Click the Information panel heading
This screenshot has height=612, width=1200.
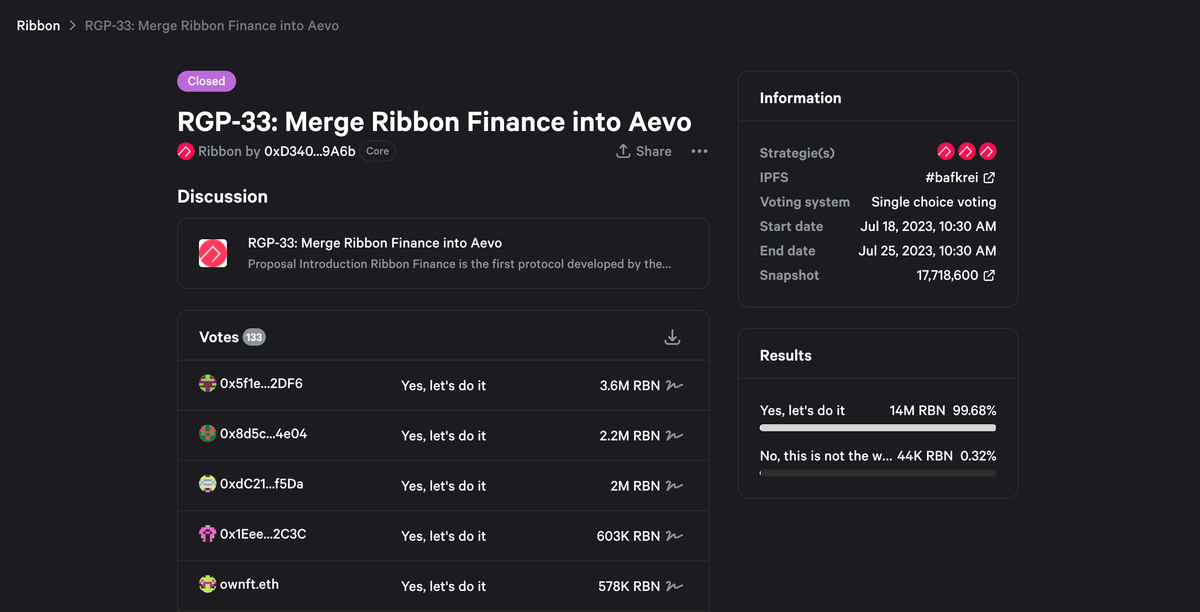[x=800, y=98]
